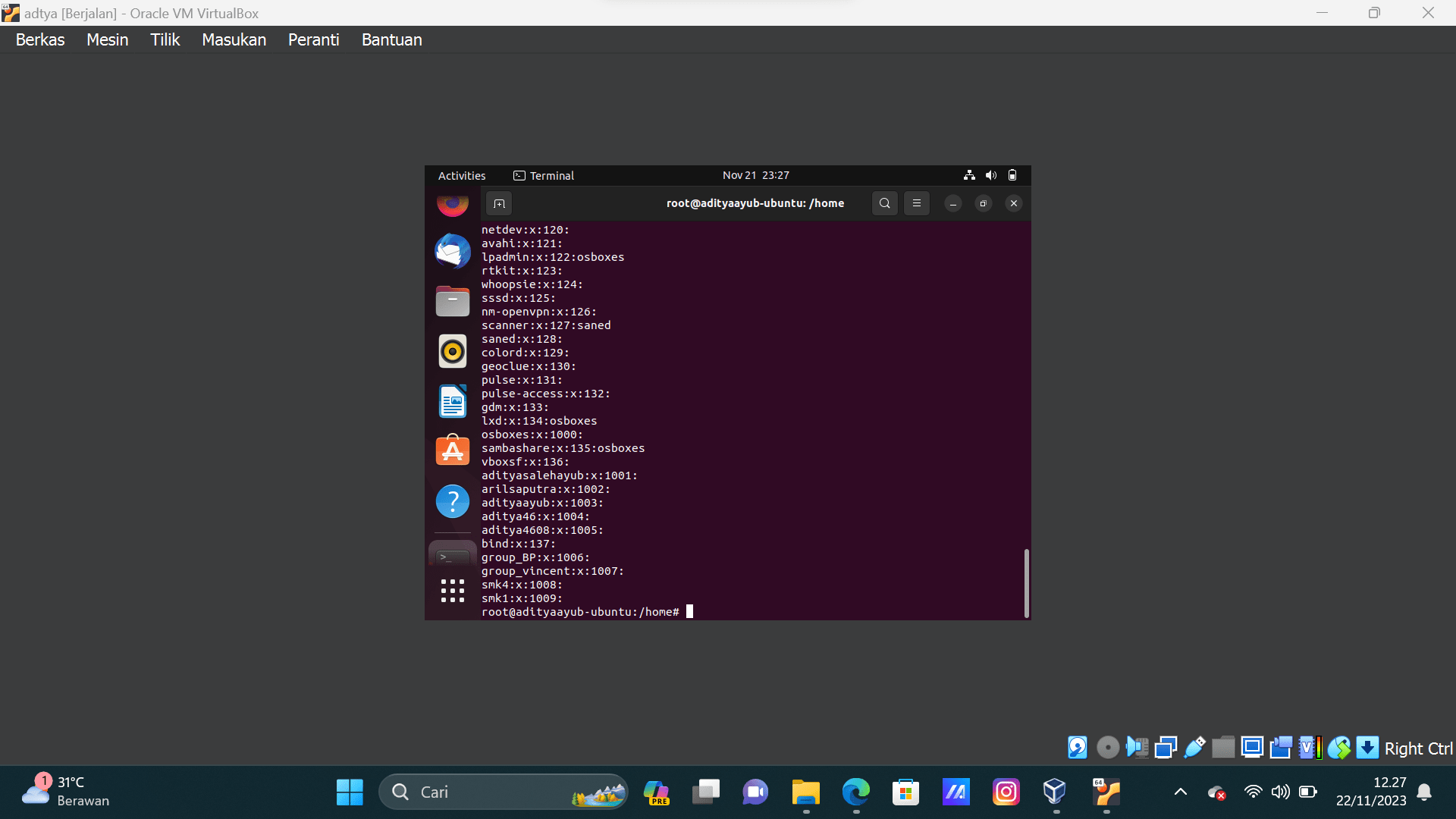Click VirtualBox hard disk activity icon
1456x819 pixels.
pyautogui.click(x=1078, y=748)
